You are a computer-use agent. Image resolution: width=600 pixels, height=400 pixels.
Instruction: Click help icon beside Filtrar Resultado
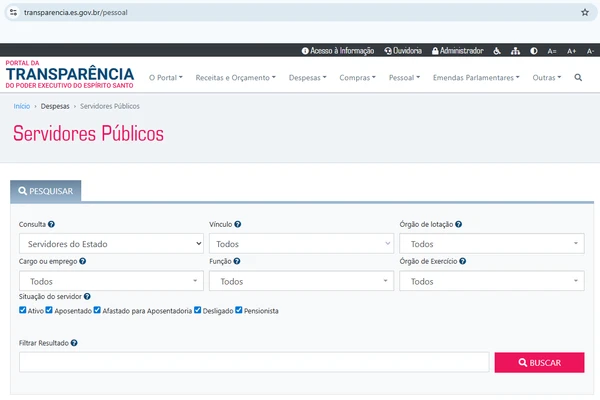click(x=75, y=343)
